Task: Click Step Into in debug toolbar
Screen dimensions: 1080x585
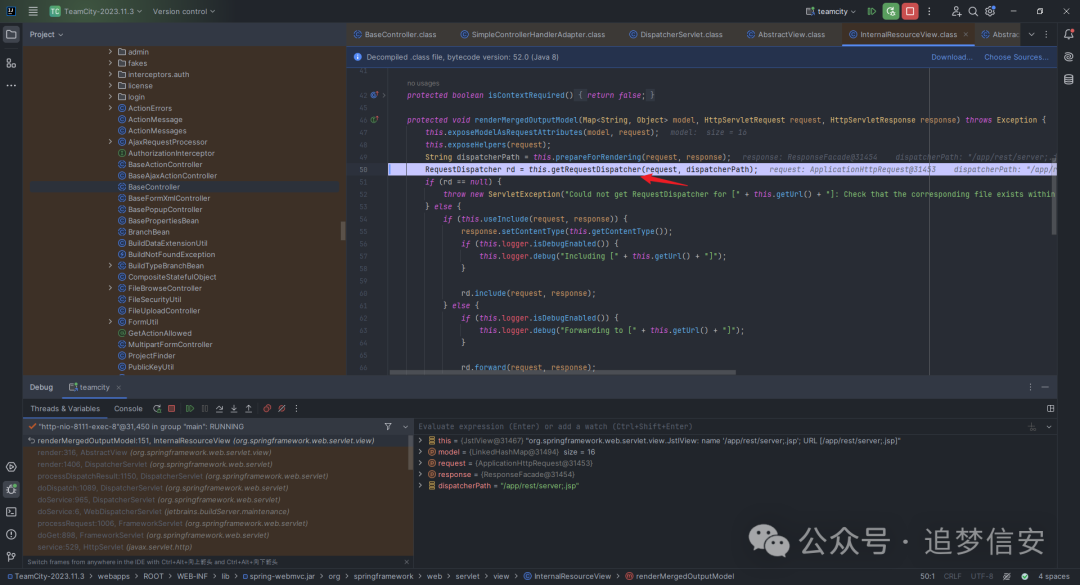Action: pos(234,409)
